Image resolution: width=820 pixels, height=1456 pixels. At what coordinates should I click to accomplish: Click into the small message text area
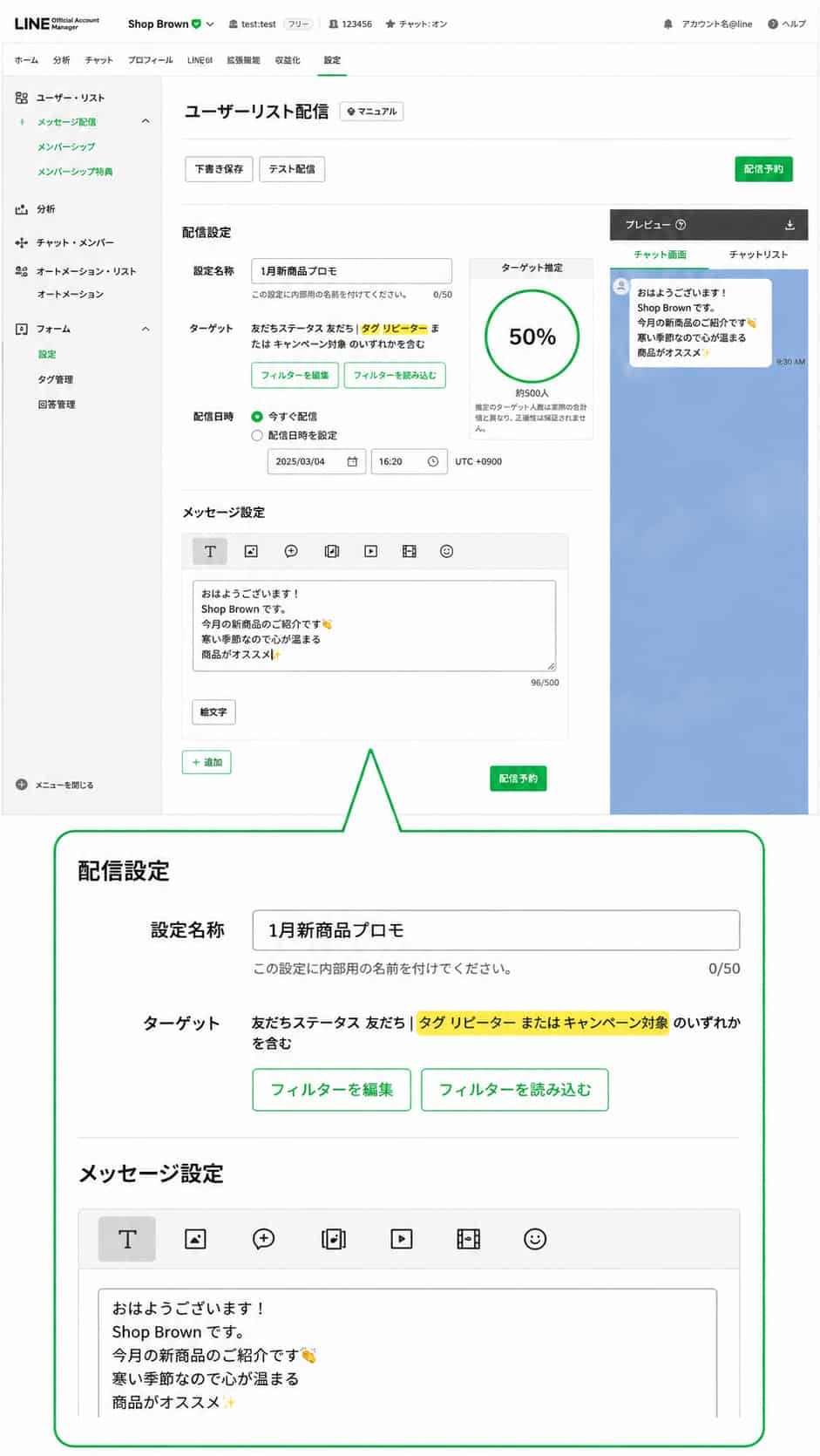pyautogui.click(x=374, y=626)
